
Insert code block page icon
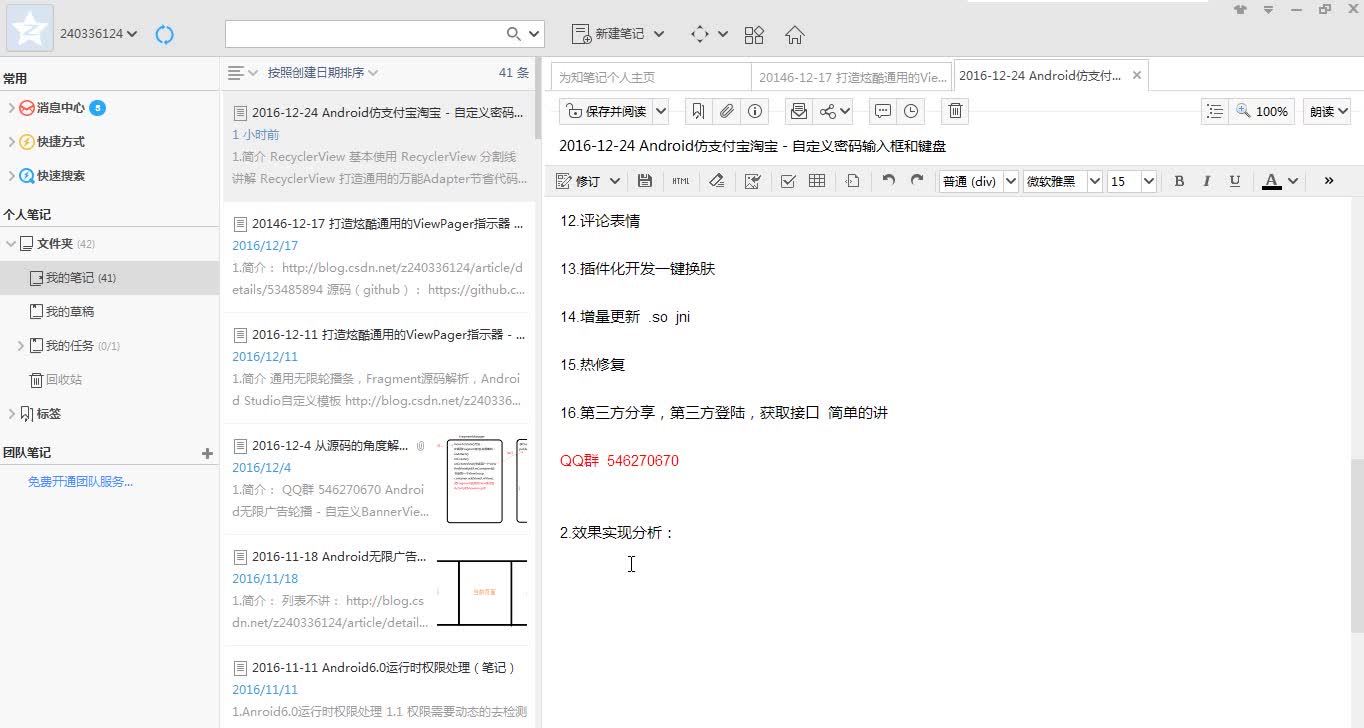[853, 181]
